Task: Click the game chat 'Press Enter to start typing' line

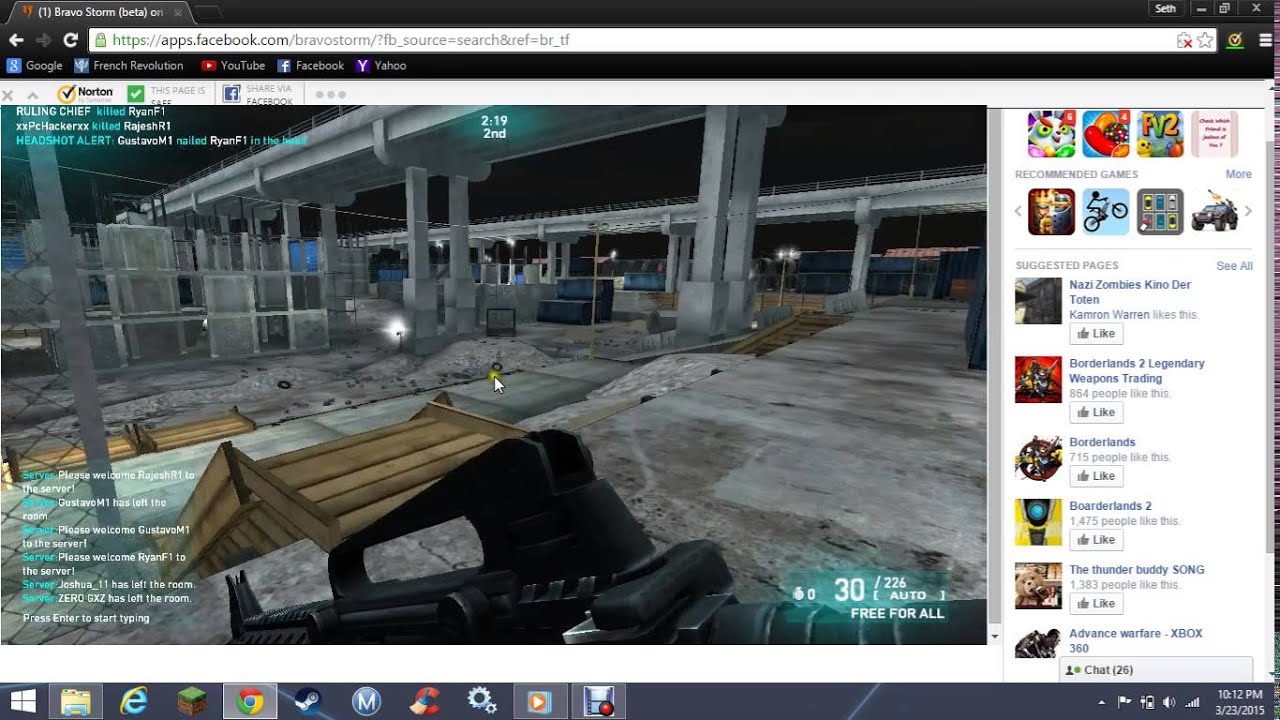Action: click(86, 618)
